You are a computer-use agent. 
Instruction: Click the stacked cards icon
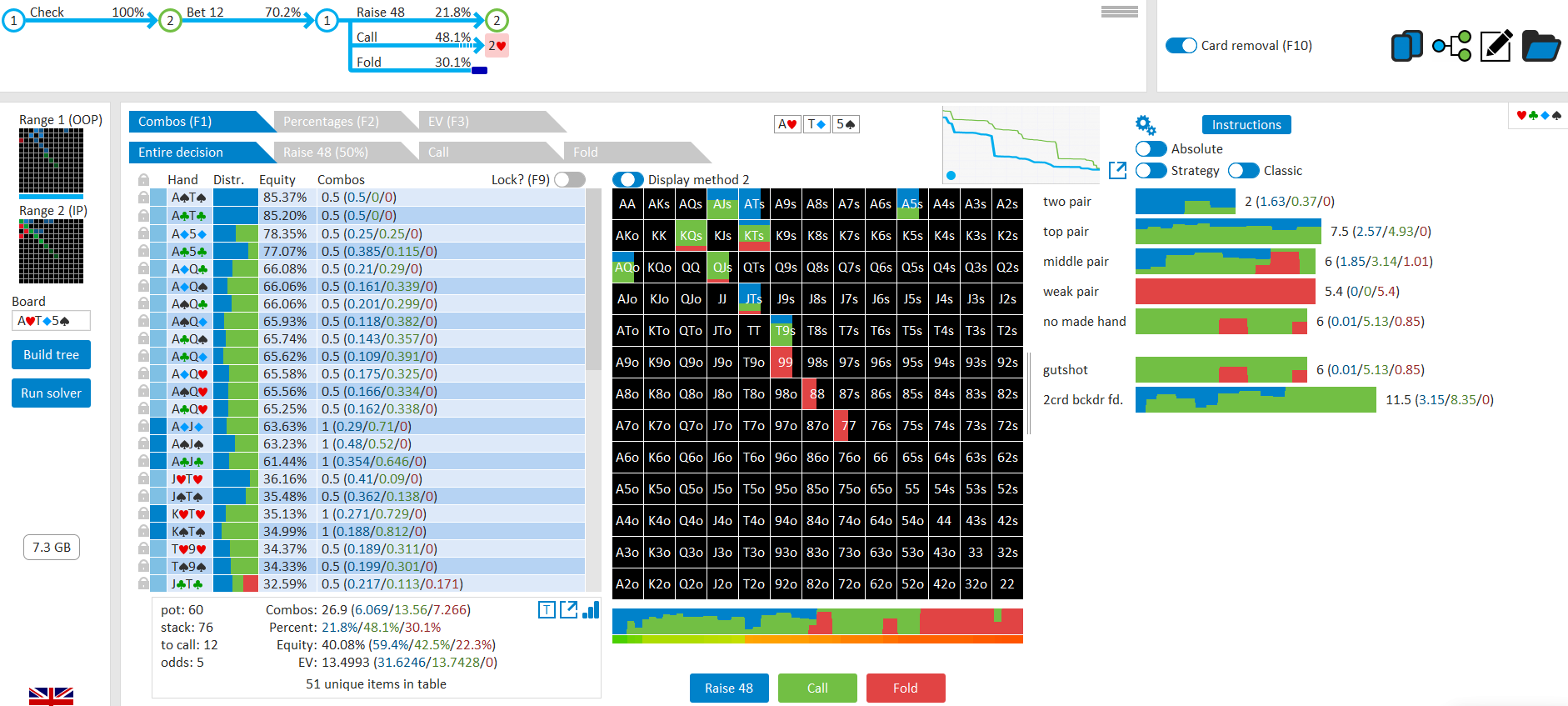pyautogui.click(x=1407, y=46)
